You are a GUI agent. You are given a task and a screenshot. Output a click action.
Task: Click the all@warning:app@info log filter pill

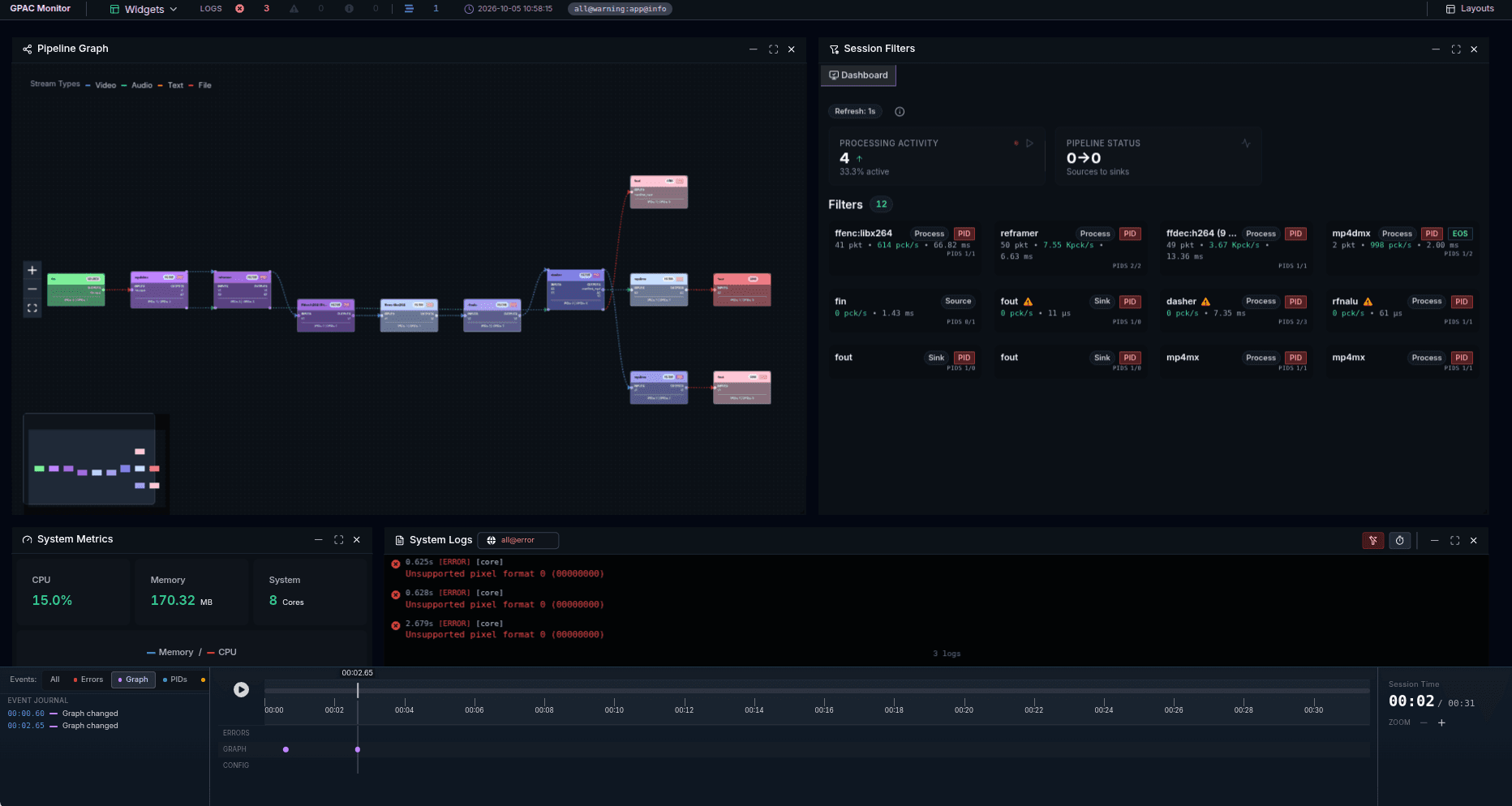pos(620,9)
